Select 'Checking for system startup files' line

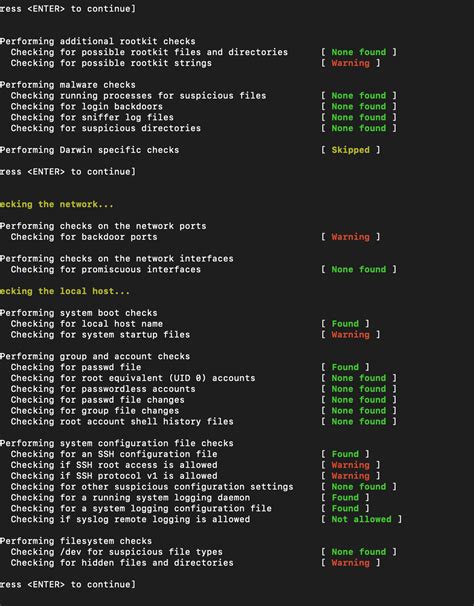[x=100, y=335]
